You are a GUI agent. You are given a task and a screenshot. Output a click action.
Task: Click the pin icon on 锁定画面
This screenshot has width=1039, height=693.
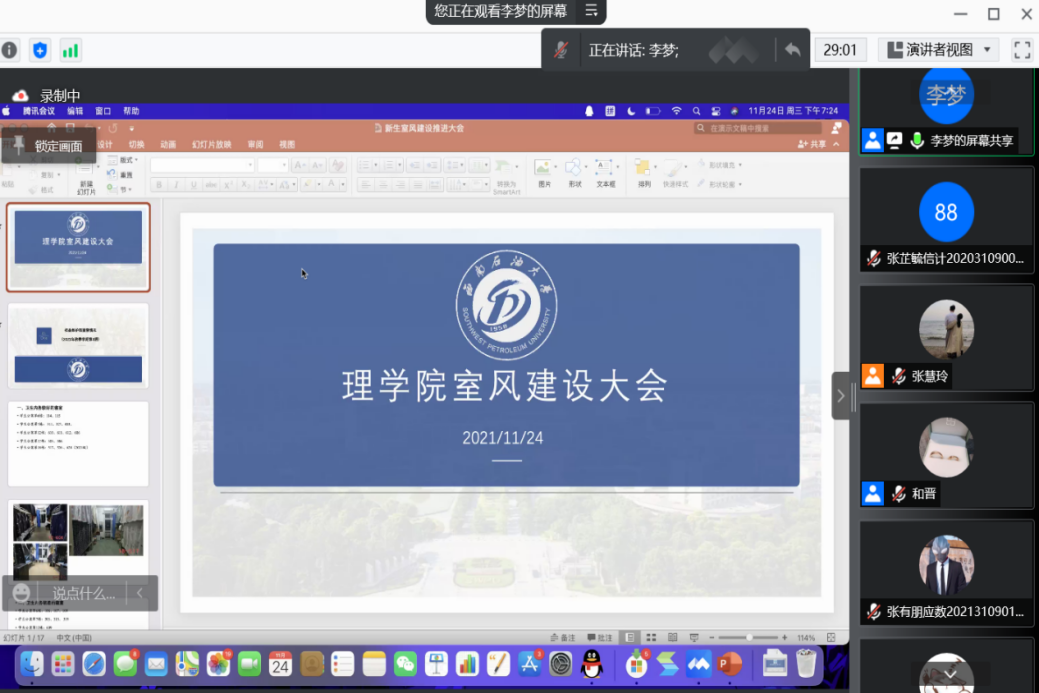(x=18, y=145)
